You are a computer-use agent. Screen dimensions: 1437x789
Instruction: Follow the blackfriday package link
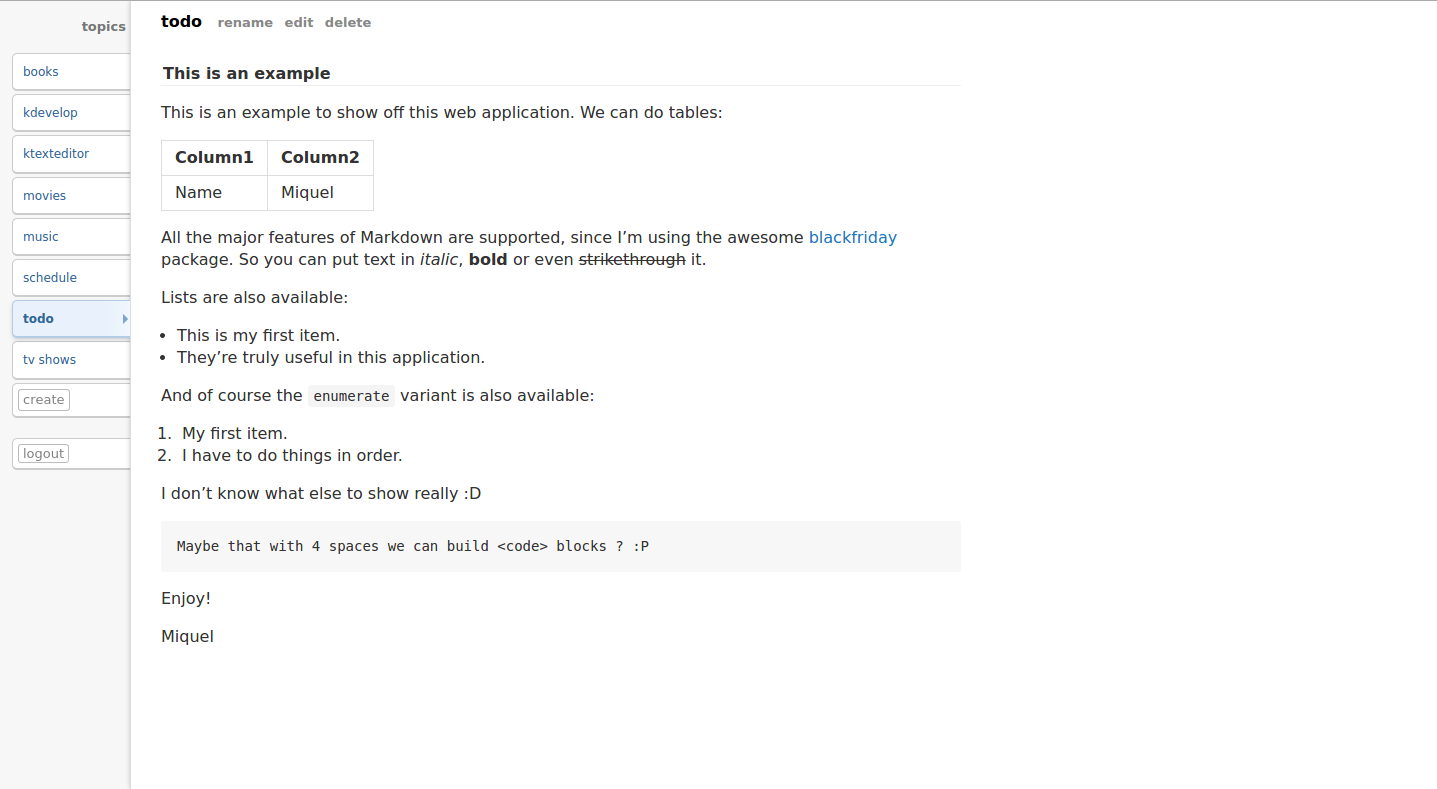tap(853, 238)
